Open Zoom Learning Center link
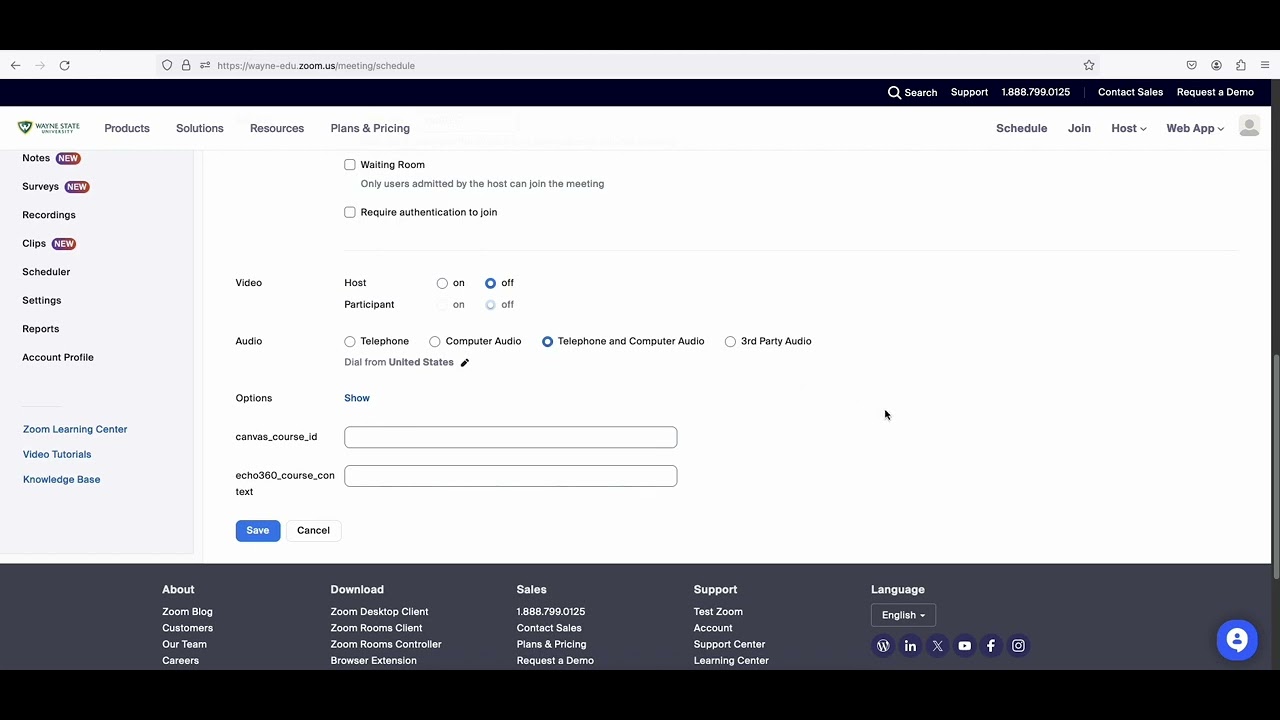 click(x=75, y=429)
